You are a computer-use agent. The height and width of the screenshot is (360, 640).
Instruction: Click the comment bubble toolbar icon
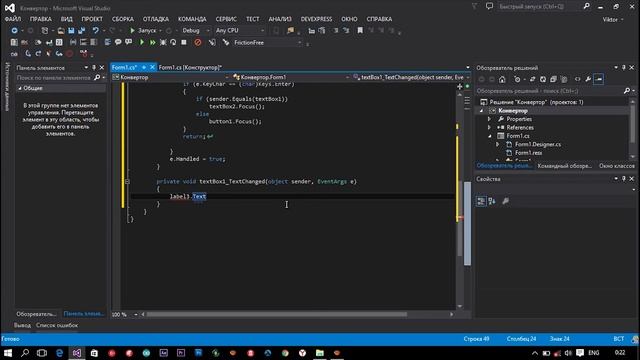tap(118, 42)
